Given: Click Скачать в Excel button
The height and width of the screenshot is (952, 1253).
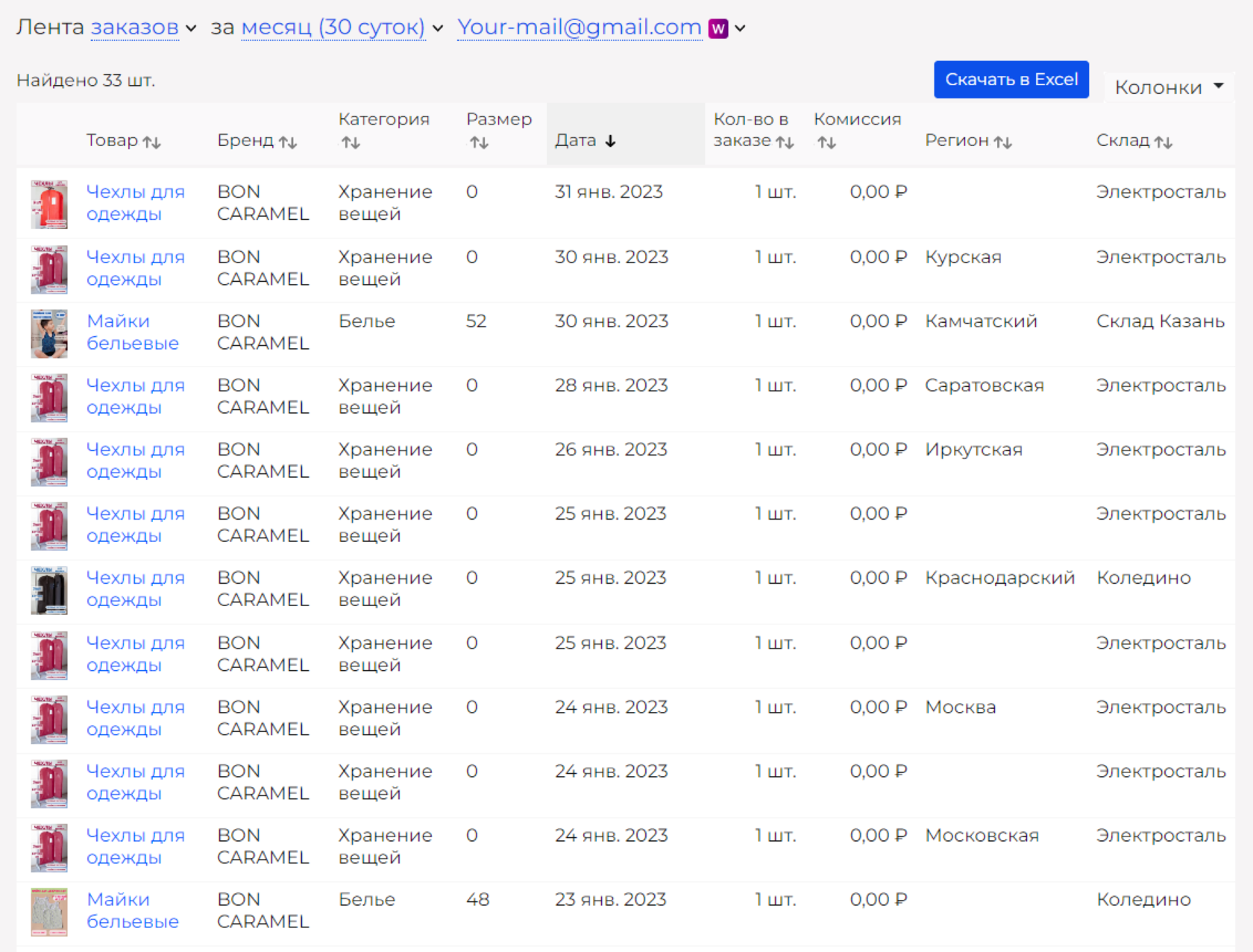Looking at the screenshot, I should coord(1011,79).
